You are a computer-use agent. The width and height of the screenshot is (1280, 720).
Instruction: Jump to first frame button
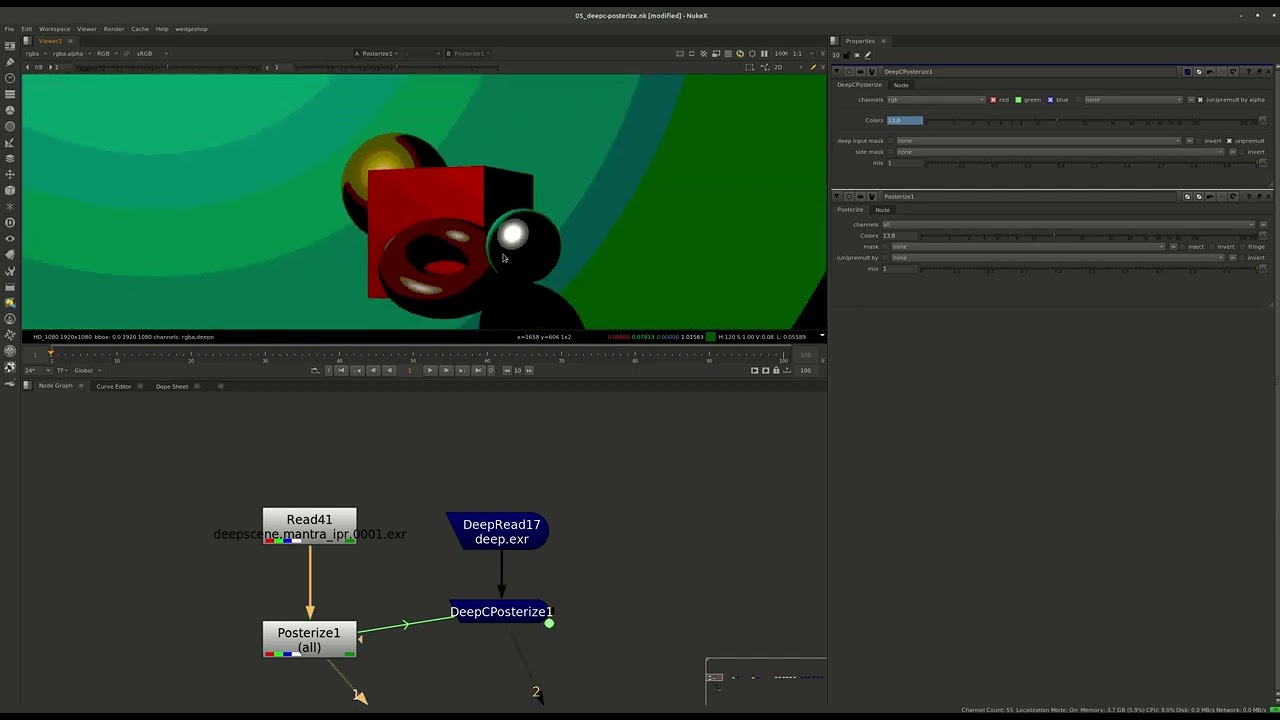[341, 370]
